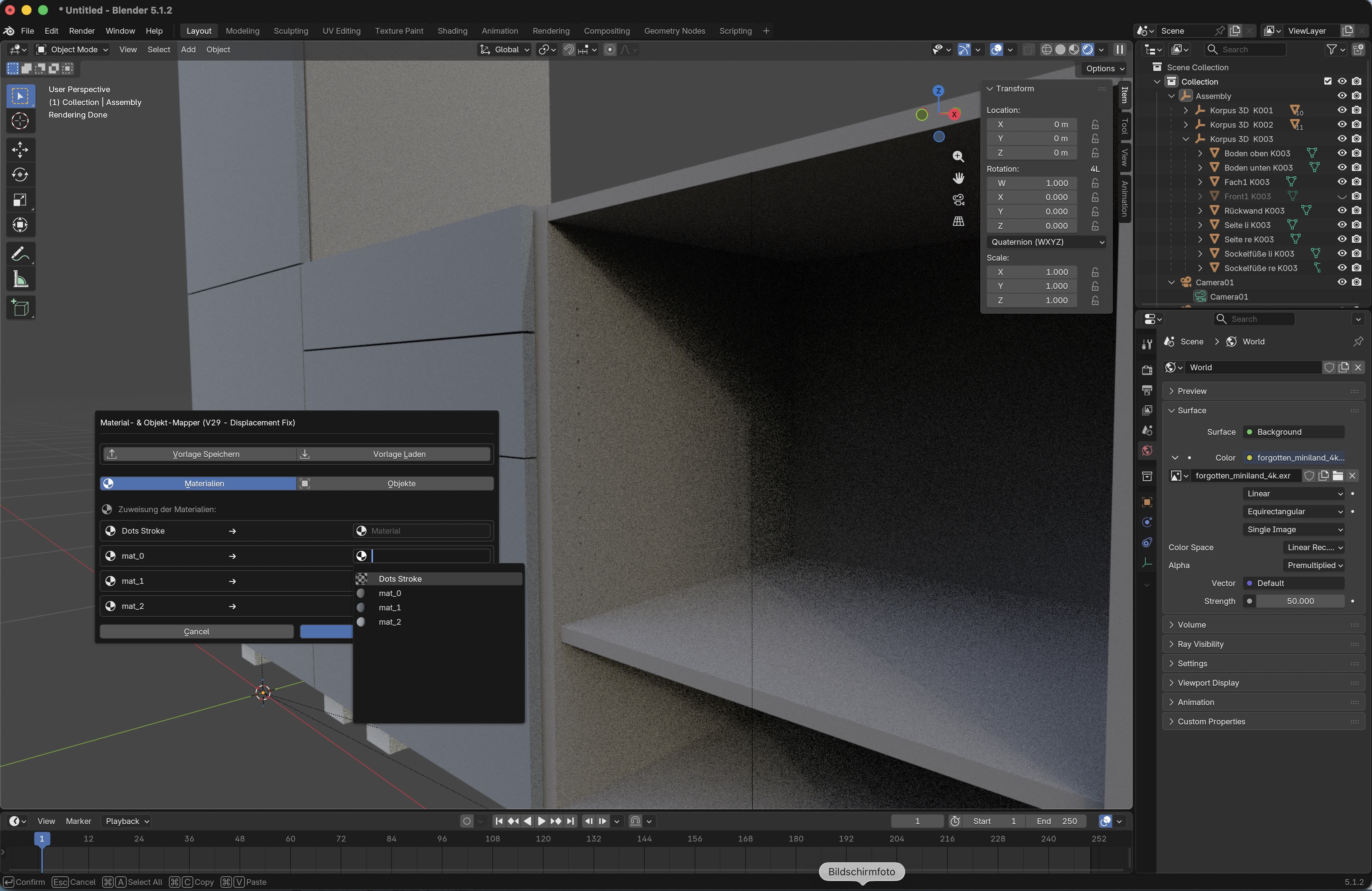Open the Premultiplied alpha dropdown
This screenshot has height=891, width=1372.
[1314, 565]
